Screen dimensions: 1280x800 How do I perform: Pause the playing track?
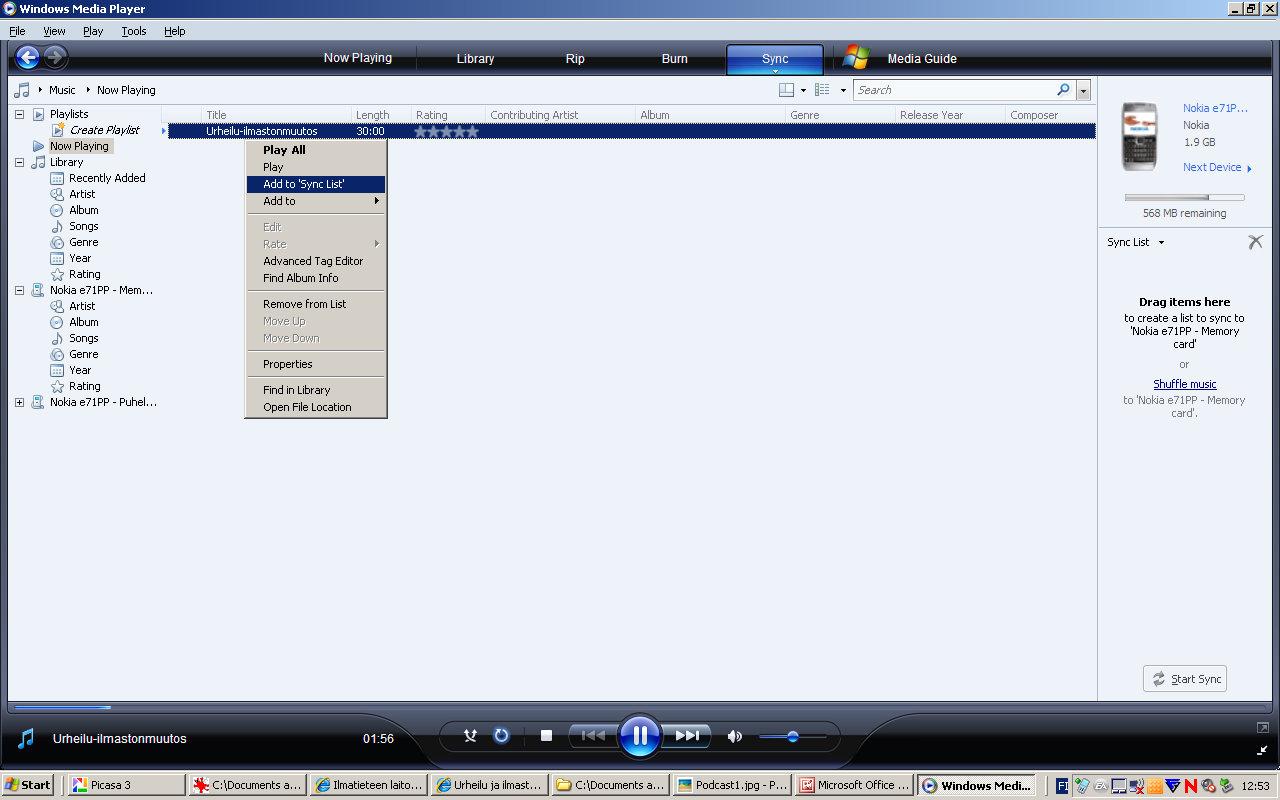pos(639,736)
